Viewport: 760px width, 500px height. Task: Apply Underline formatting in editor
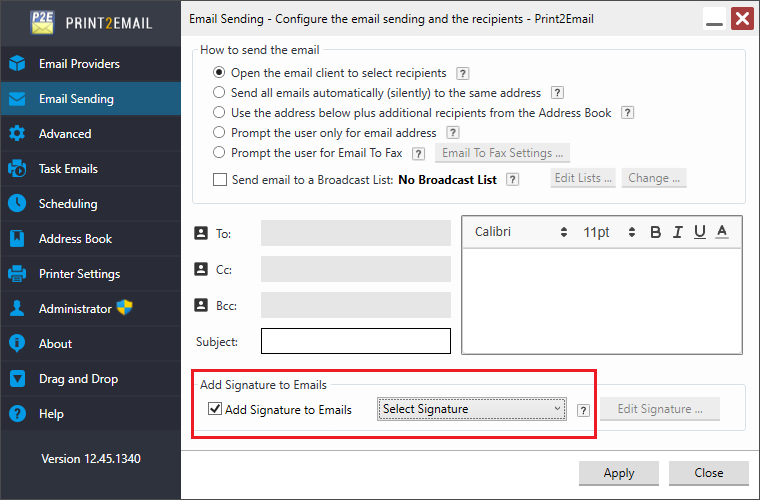pos(700,232)
